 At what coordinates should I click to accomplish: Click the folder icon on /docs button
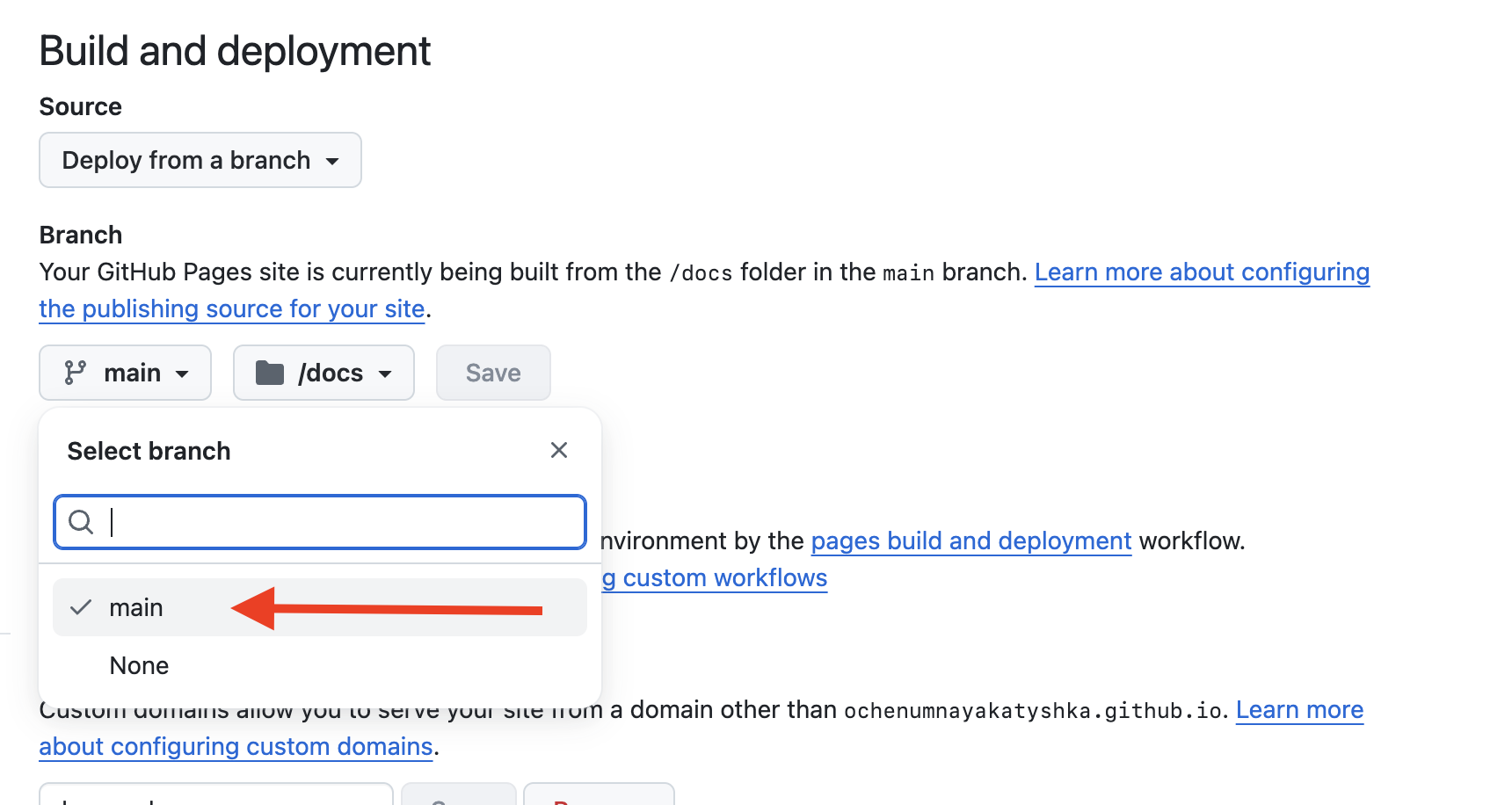click(270, 373)
